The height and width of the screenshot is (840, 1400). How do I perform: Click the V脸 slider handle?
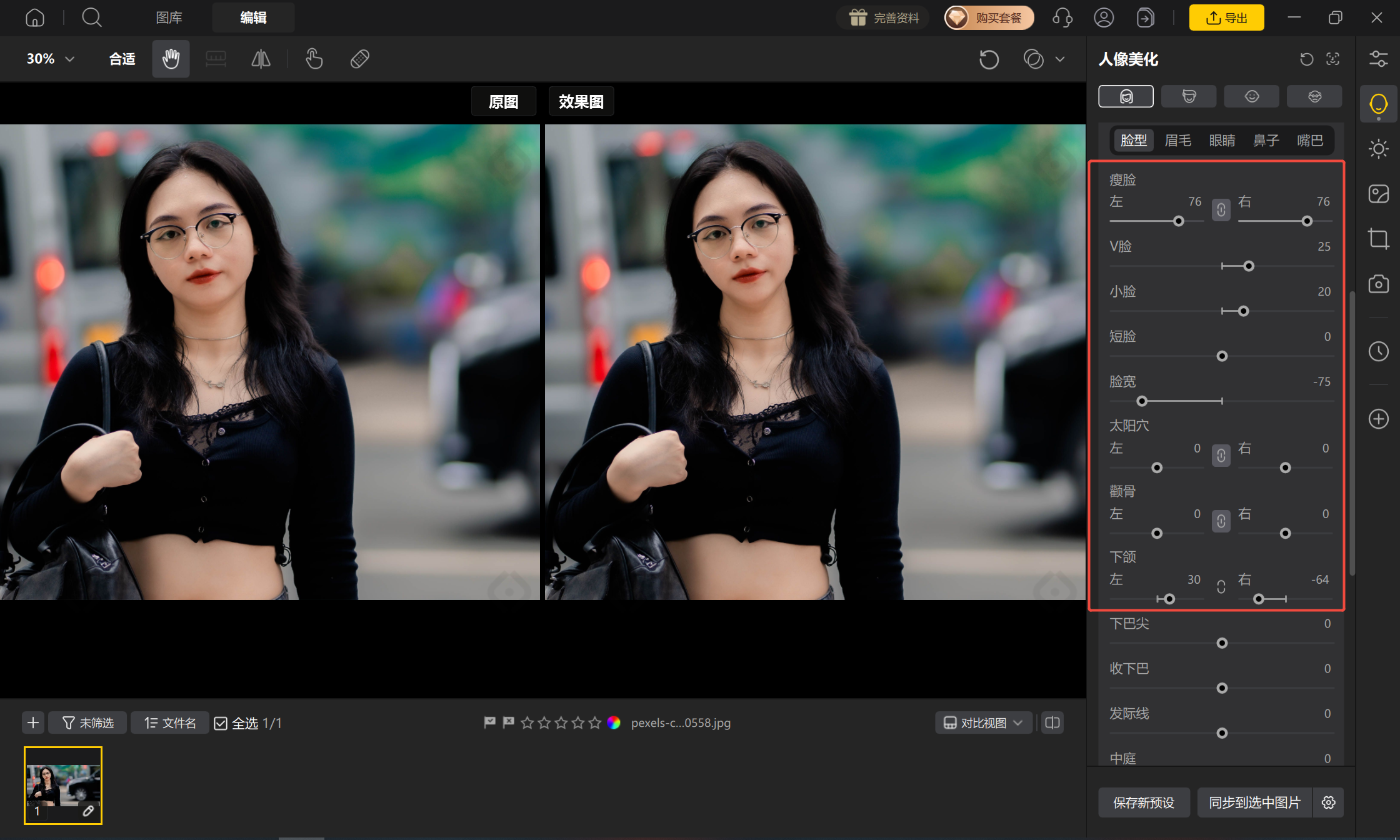click(x=1249, y=266)
